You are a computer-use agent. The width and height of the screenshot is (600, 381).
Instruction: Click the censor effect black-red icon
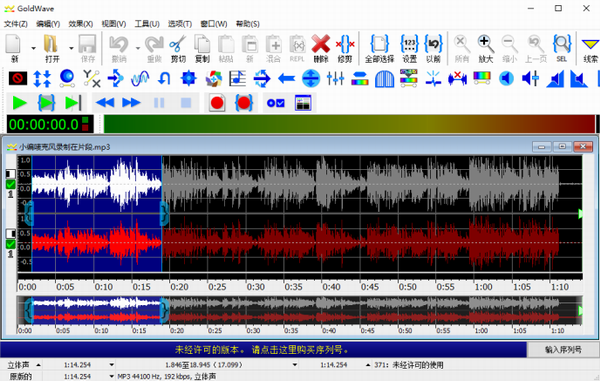coord(18,78)
